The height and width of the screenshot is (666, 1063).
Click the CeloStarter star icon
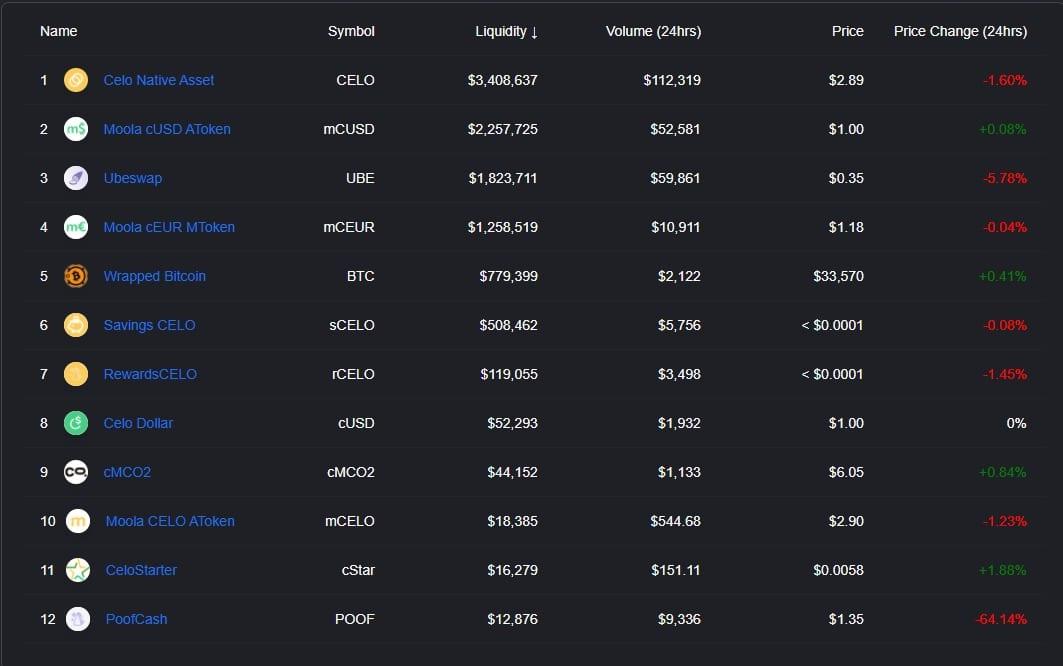(78, 570)
